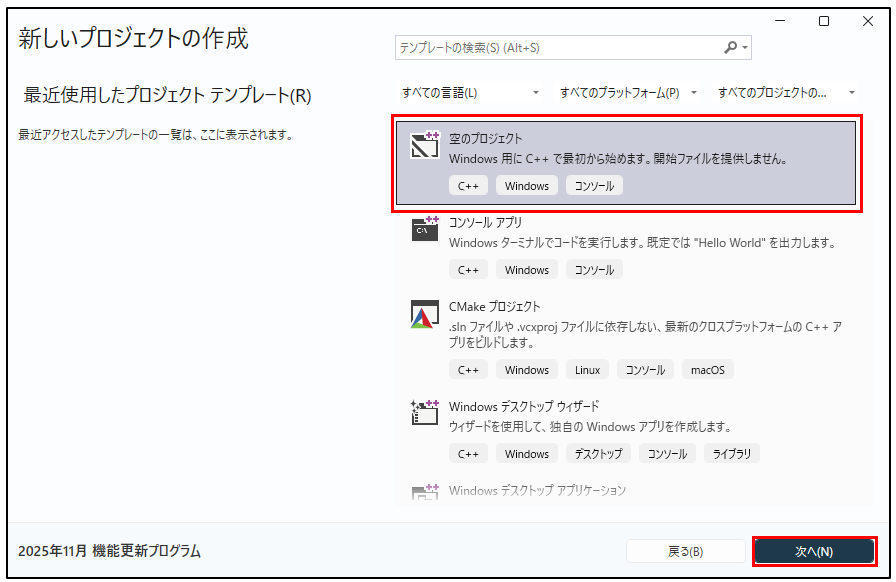Click the search magnifier icon

point(731,47)
